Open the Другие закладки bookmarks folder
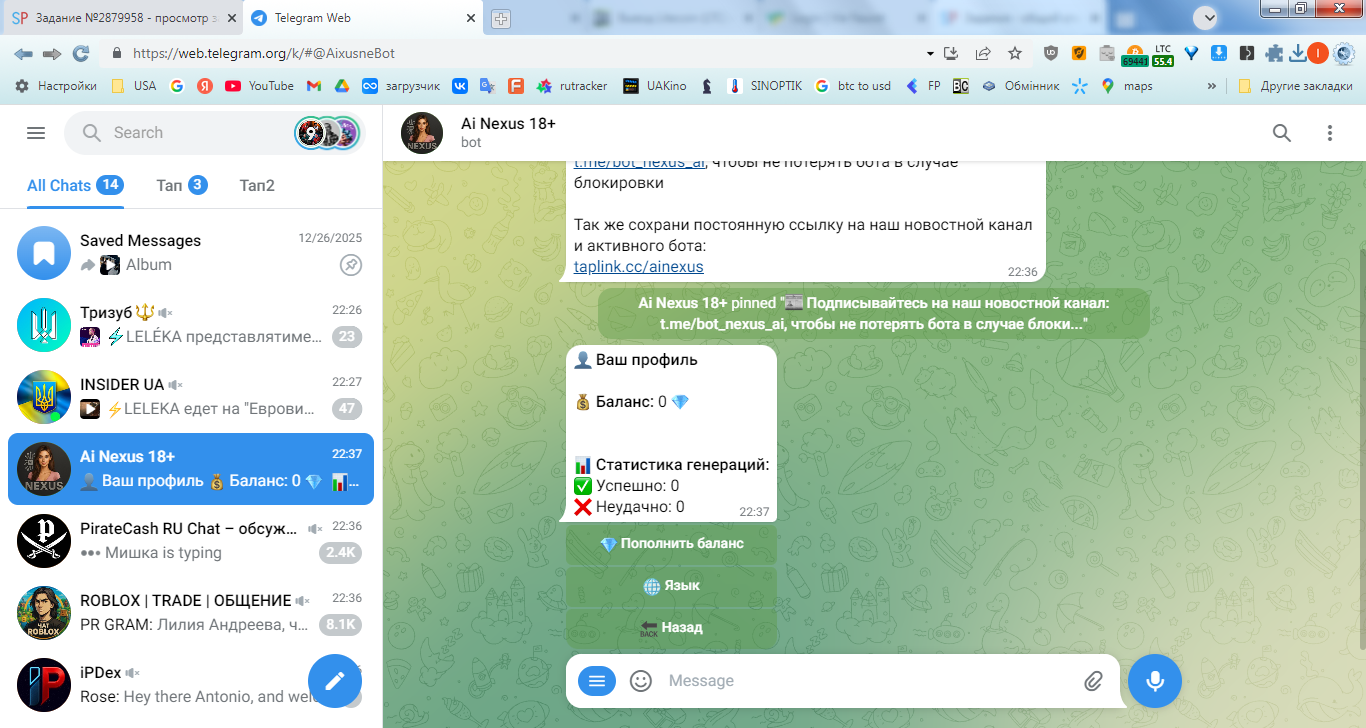 pos(1296,86)
